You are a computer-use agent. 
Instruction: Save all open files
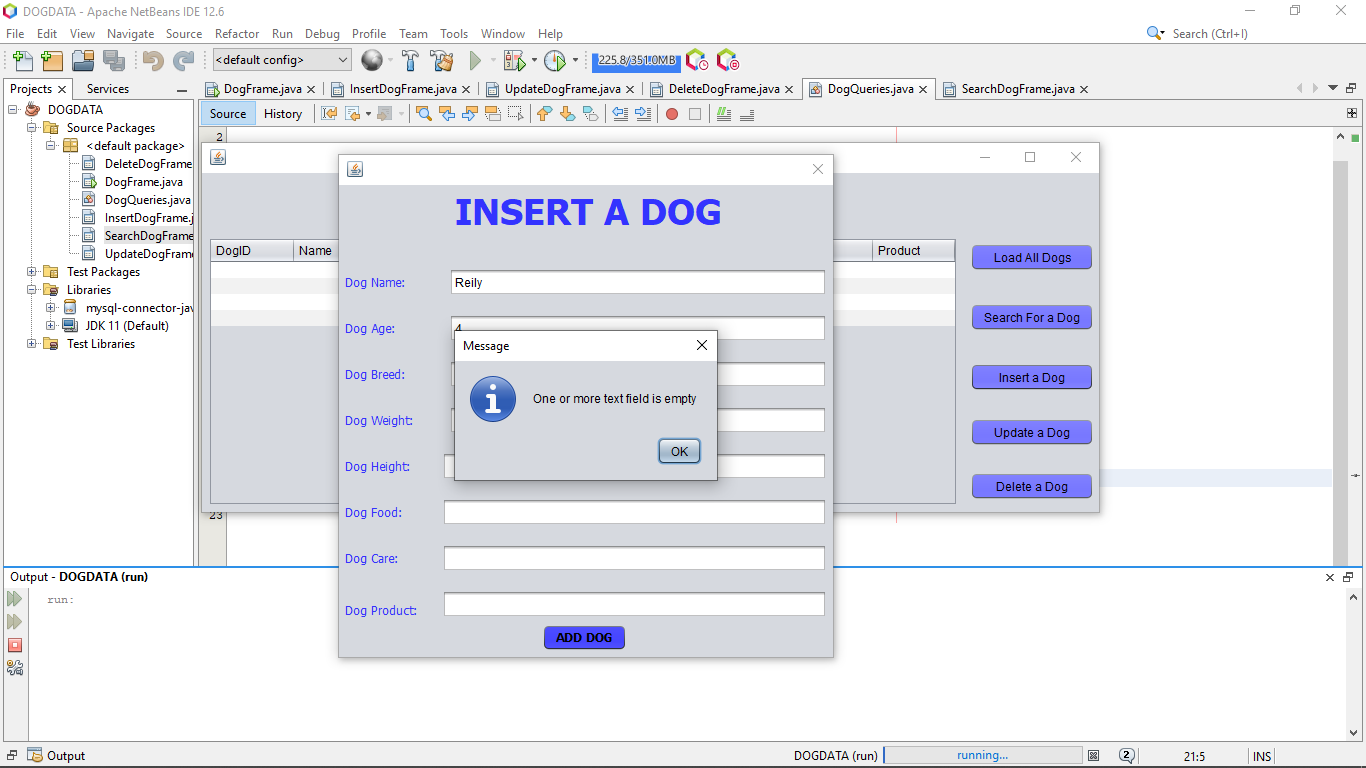(114, 60)
